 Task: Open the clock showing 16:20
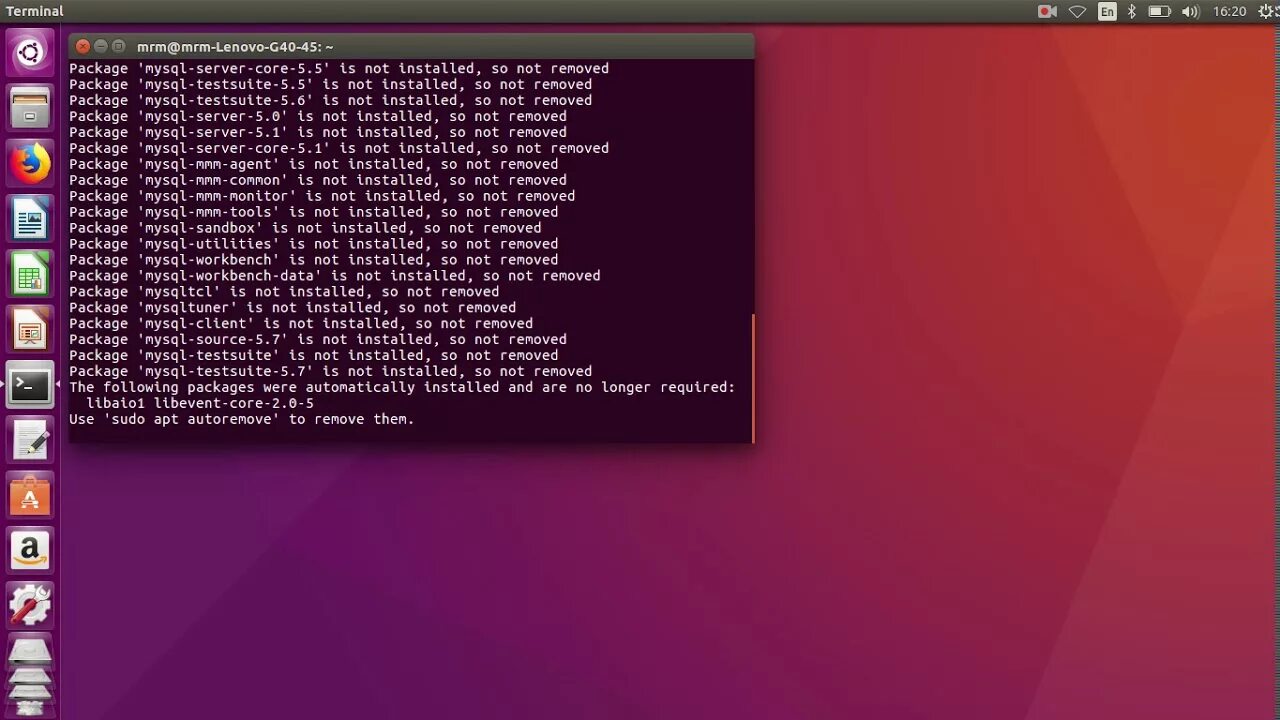[1229, 11]
